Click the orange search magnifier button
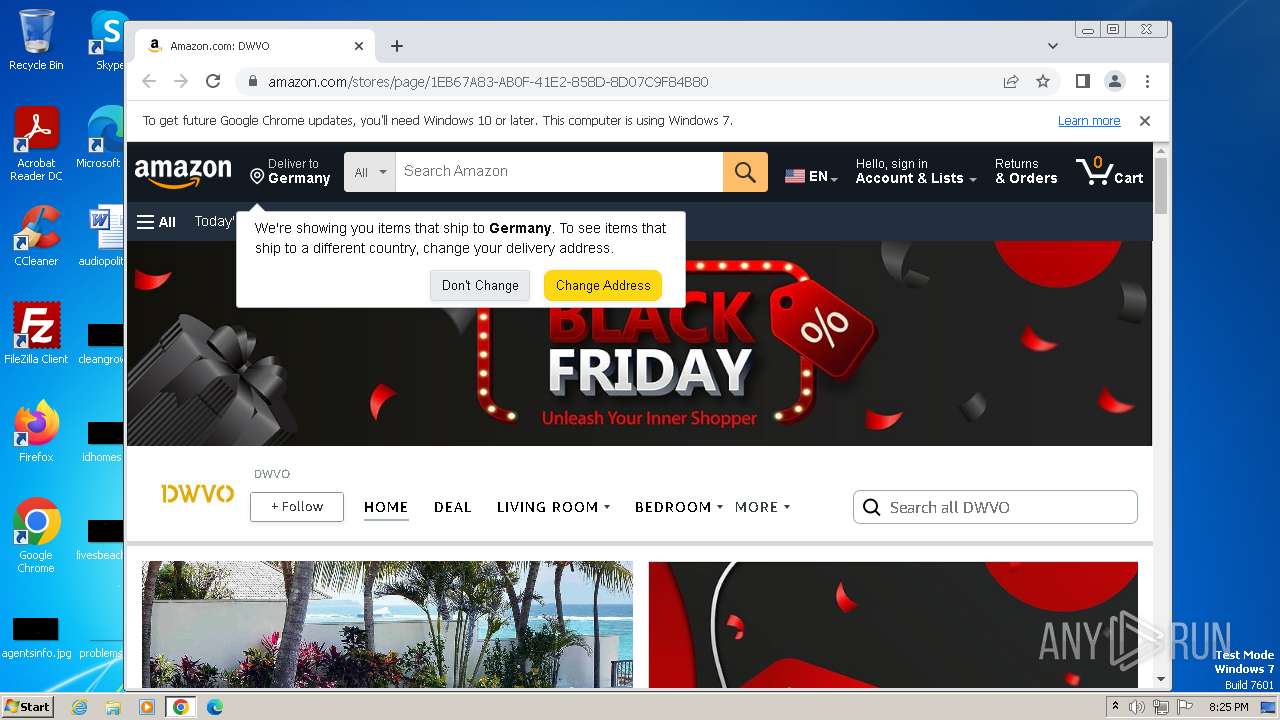1280x720 pixels. click(745, 172)
